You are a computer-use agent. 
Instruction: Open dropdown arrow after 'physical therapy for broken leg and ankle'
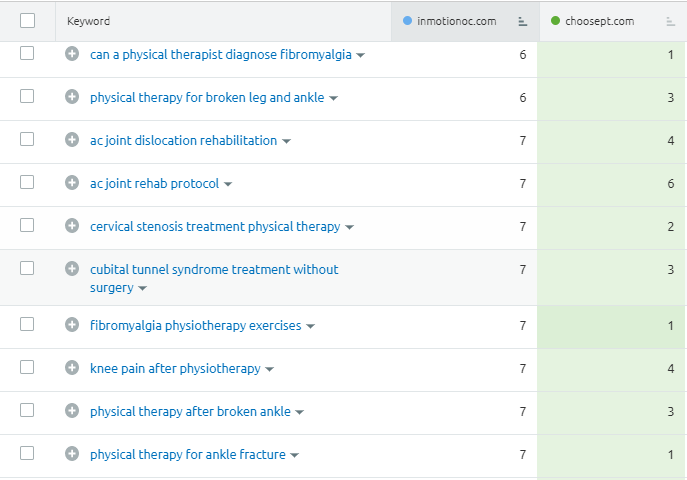click(x=334, y=98)
